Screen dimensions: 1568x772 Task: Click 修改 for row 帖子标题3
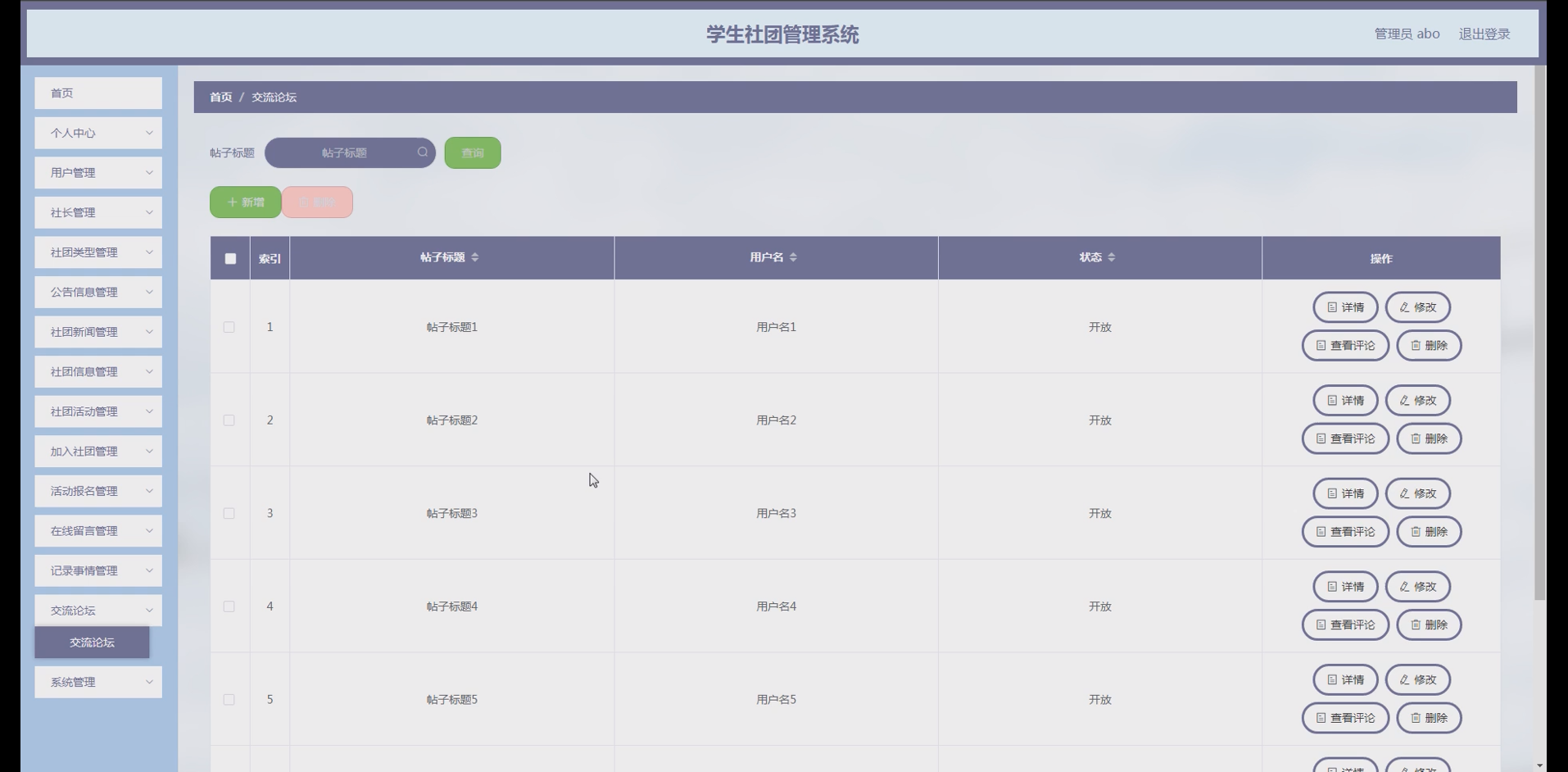[1418, 493]
